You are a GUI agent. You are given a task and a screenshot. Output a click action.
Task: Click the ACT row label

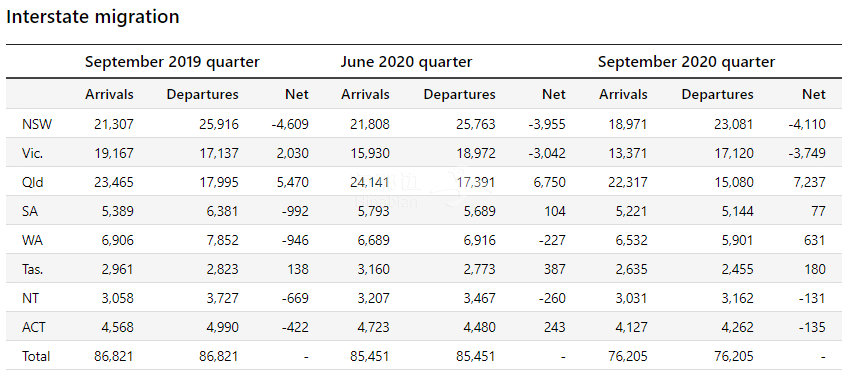pos(32,327)
